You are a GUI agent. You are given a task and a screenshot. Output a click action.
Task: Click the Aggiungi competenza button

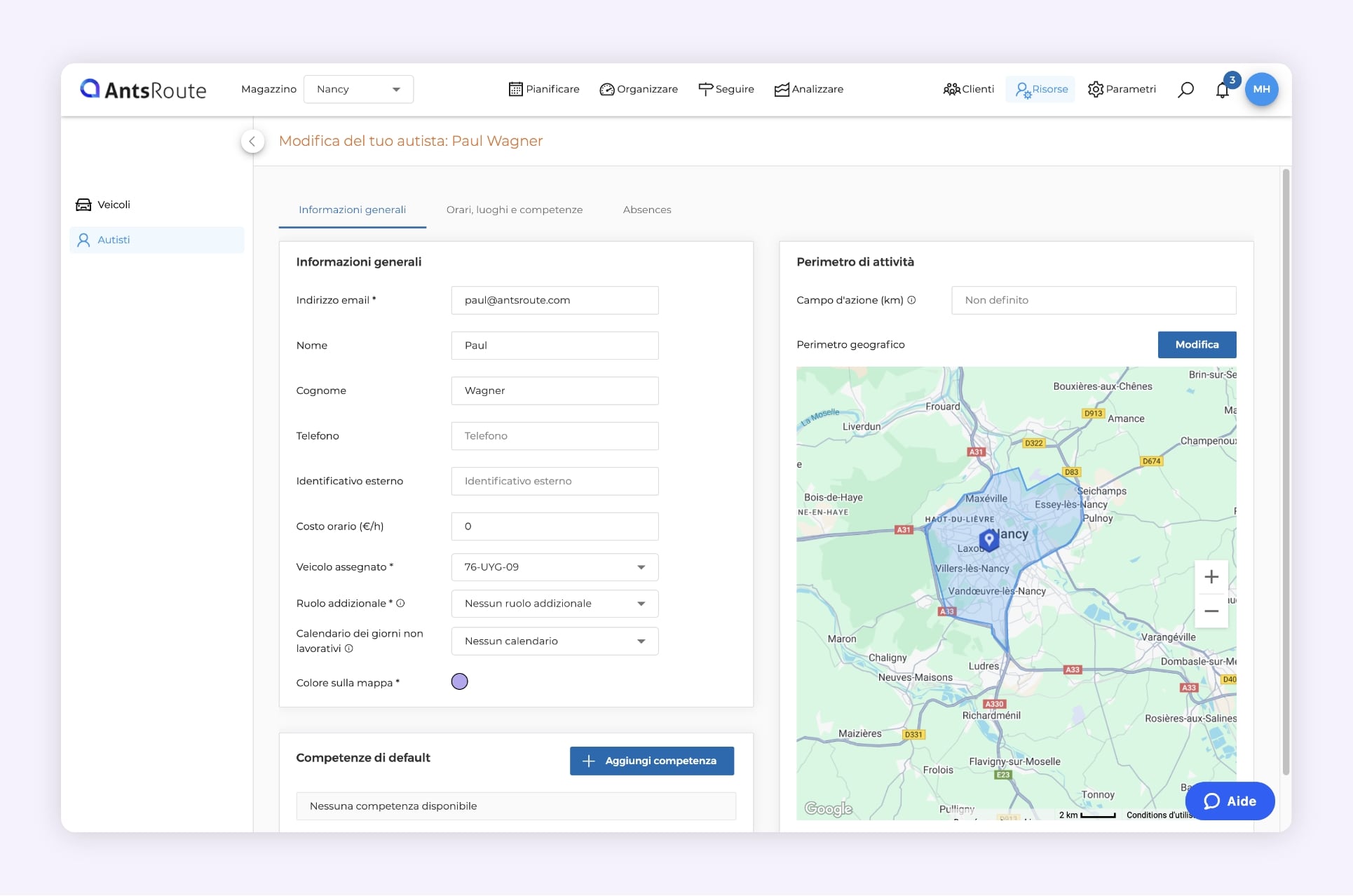(651, 761)
